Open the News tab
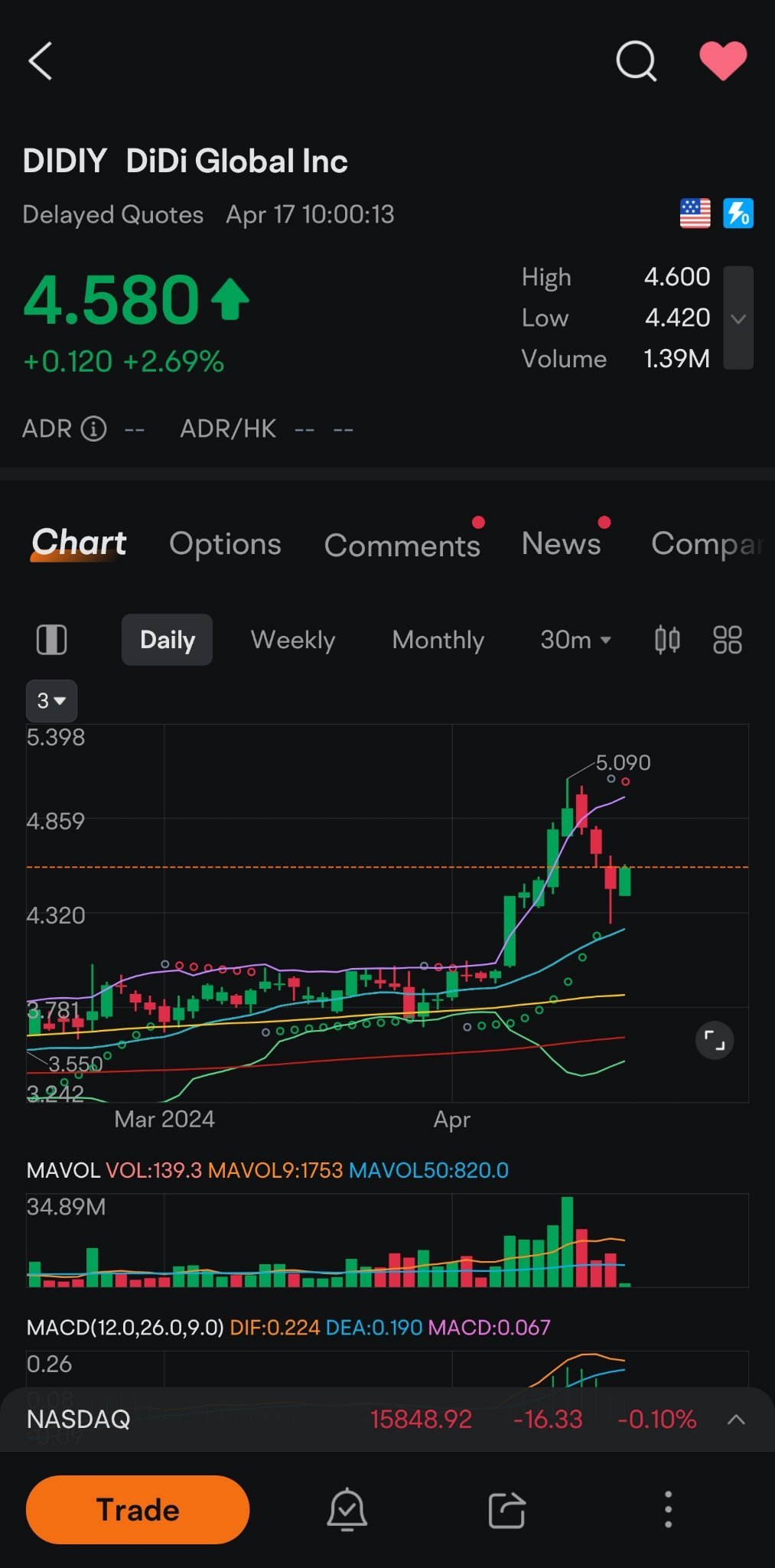The image size is (775, 1568). [562, 543]
